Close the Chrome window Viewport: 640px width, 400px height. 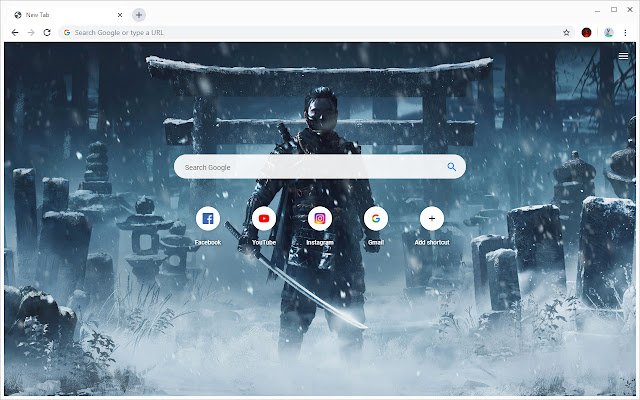[630, 9]
